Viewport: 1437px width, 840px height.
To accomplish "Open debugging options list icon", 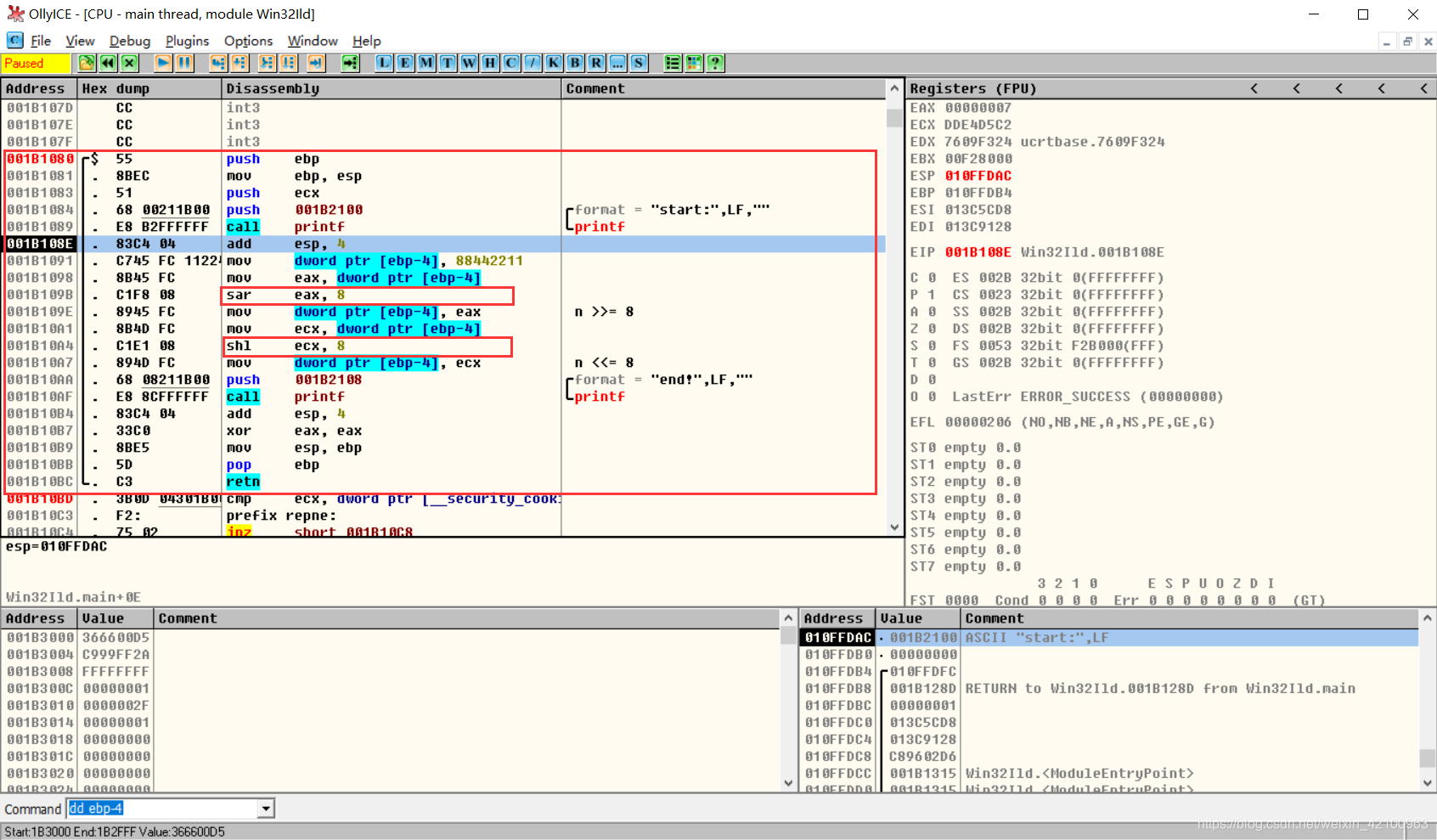I will [673, 63].
